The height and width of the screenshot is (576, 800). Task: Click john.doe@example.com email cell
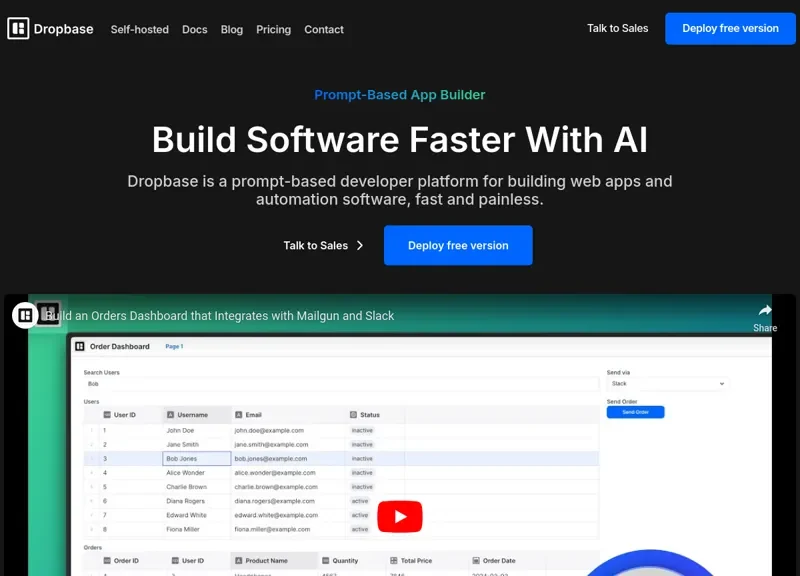click(288, 431)
